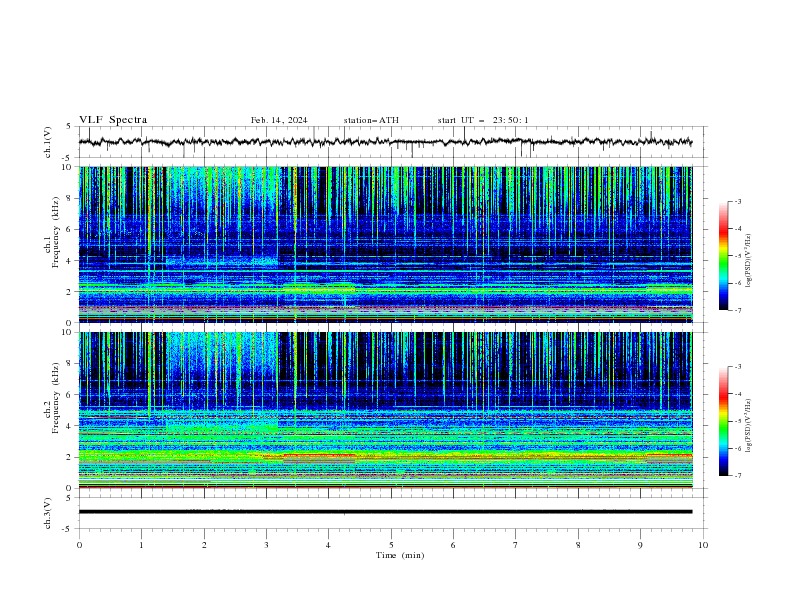Click the "Time (min)" axis label

click(x=400, y=555)
